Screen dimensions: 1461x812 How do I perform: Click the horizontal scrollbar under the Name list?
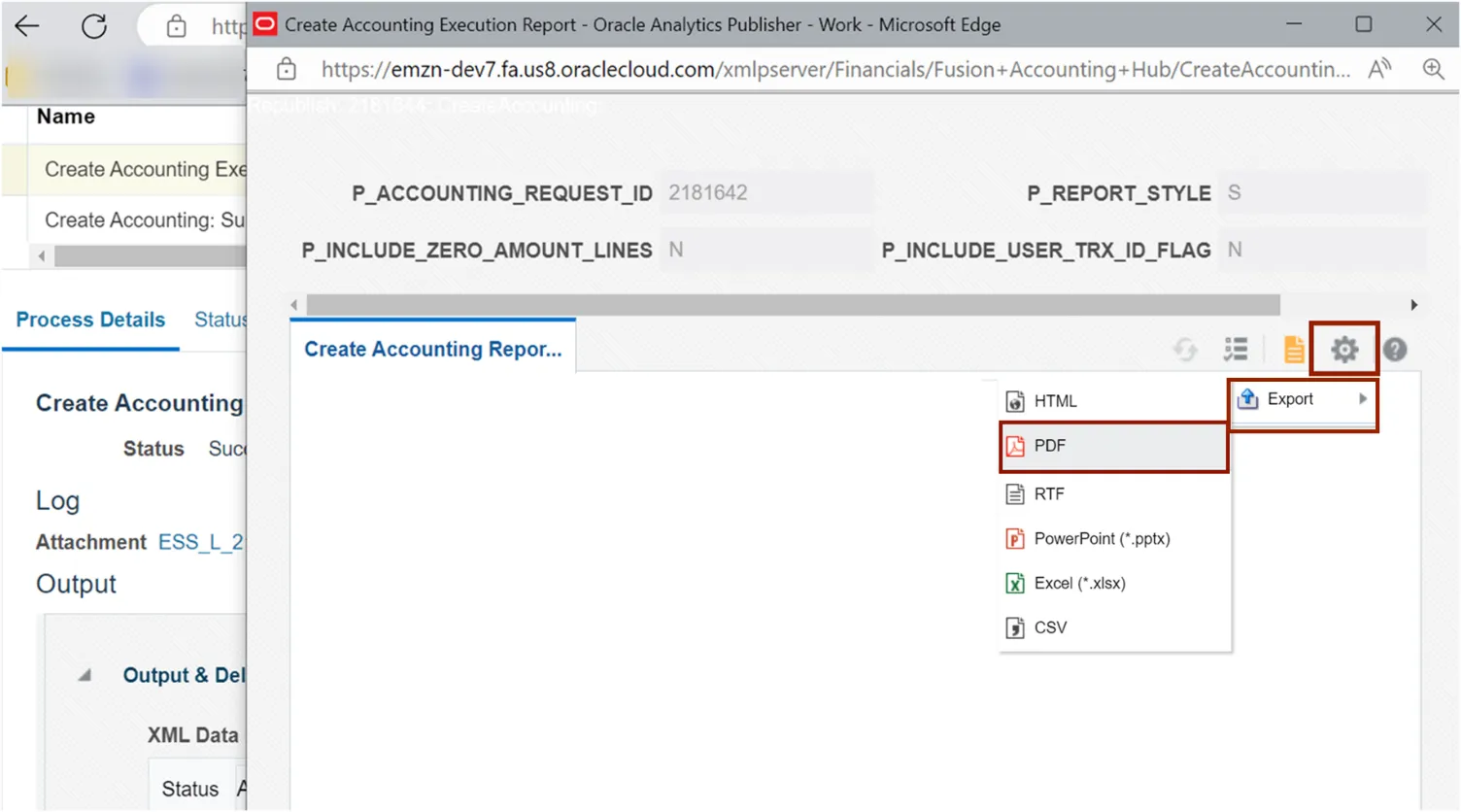151,256
